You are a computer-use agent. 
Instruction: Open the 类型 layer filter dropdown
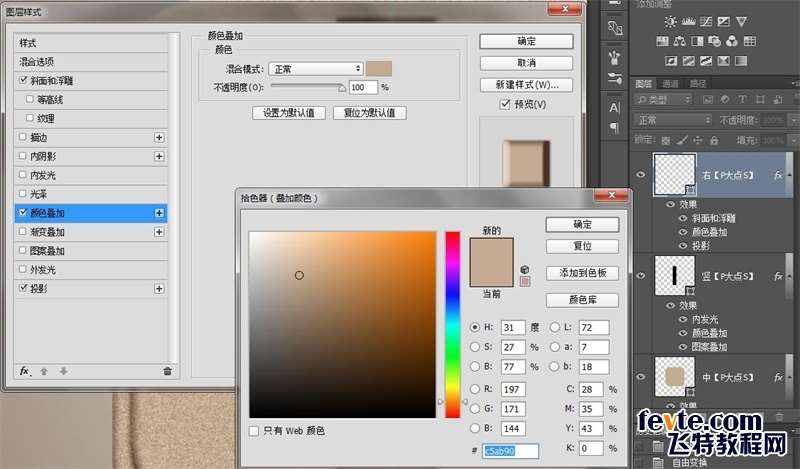coord(663,100)
